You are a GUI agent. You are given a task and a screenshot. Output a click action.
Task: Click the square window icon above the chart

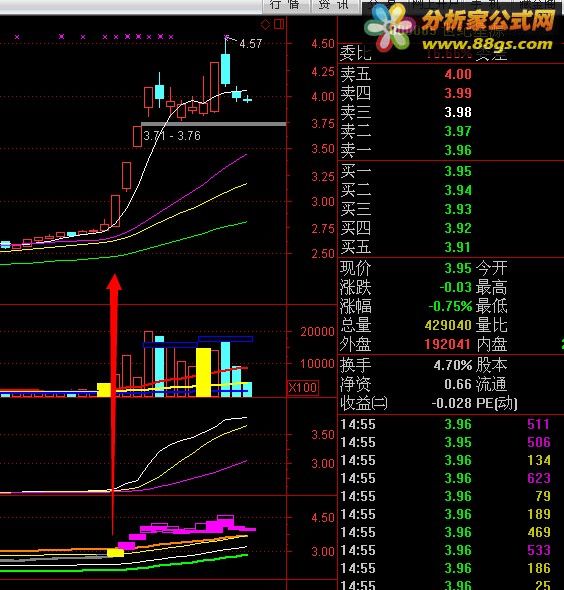pos(279,24)
